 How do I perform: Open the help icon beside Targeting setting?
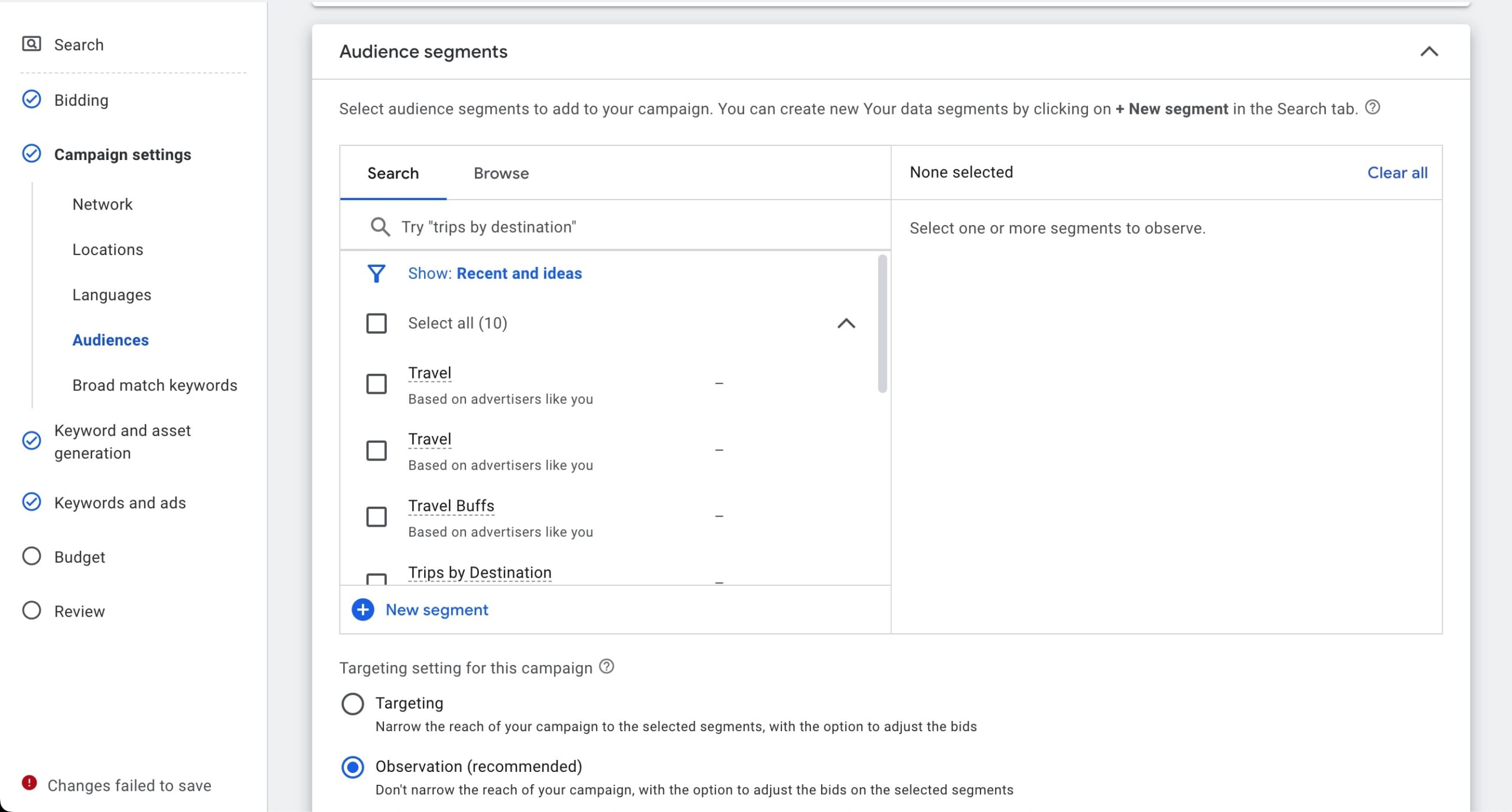coord(606,667)
